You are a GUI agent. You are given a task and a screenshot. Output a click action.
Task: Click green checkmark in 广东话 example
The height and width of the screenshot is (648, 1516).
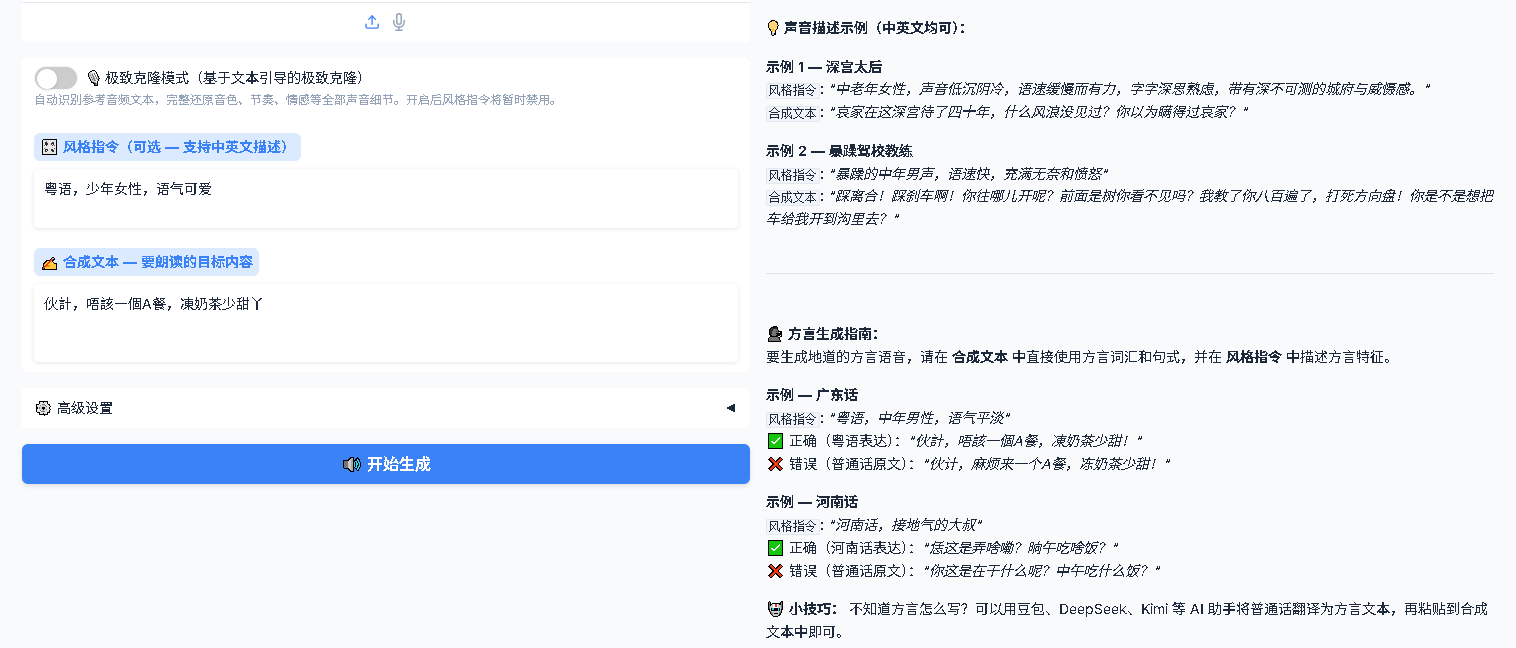coord(775,441)
